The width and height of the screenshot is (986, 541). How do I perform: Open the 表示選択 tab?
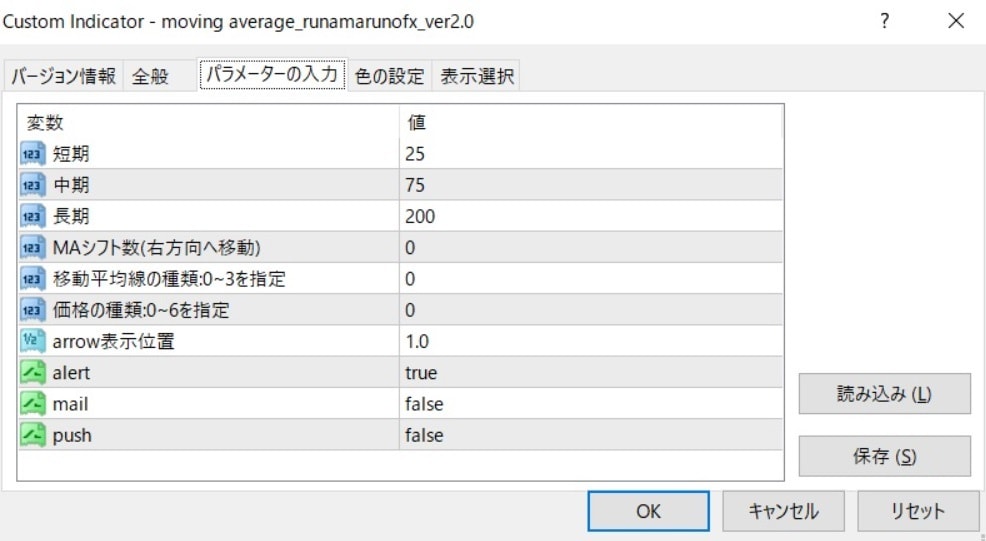point(477,76)
